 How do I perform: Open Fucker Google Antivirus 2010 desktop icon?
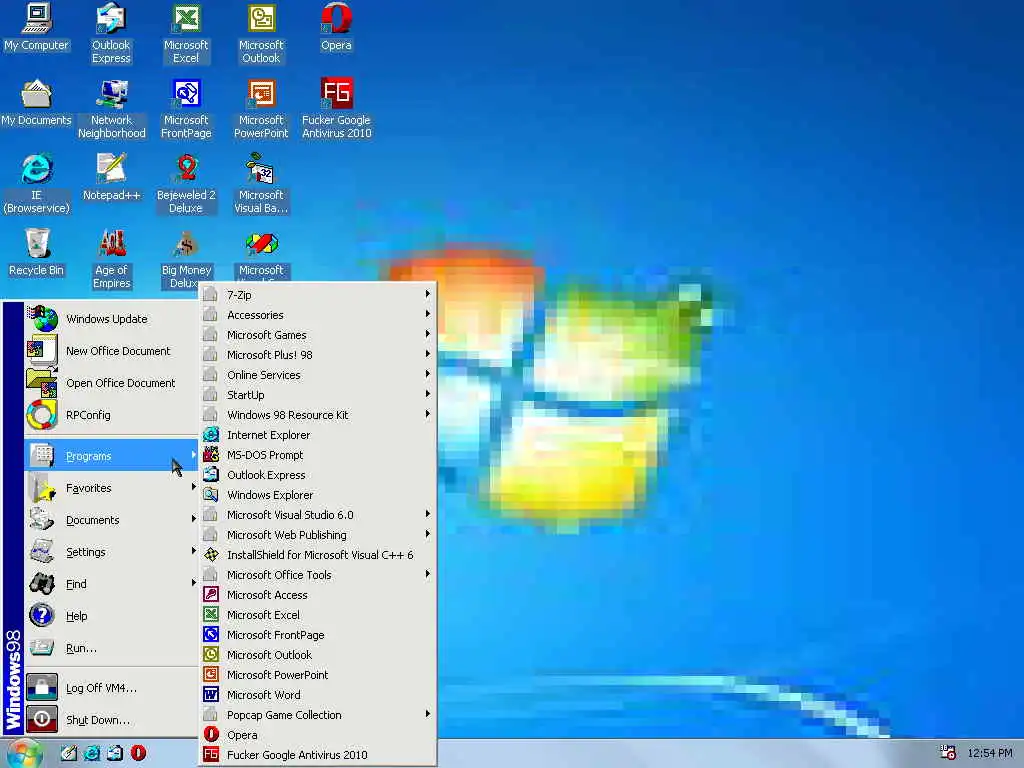[x=336, y=109]
